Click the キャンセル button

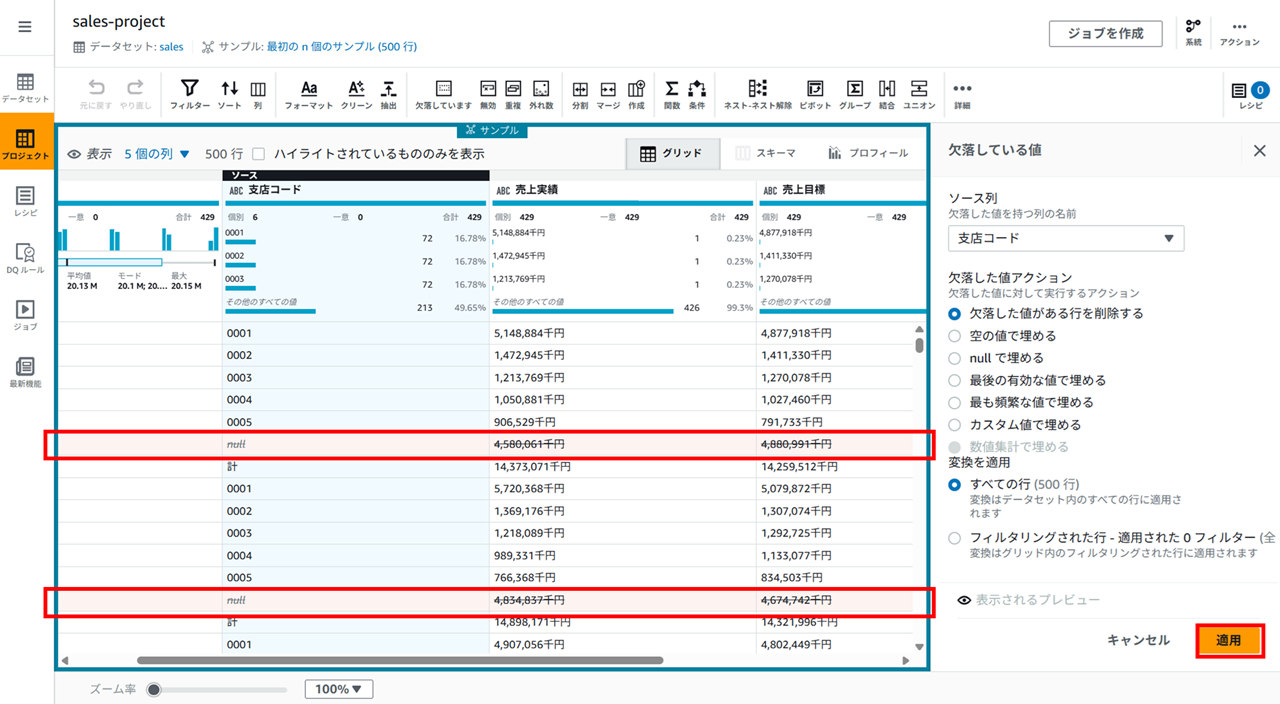pyautogui.click(x=1138, y=640)
